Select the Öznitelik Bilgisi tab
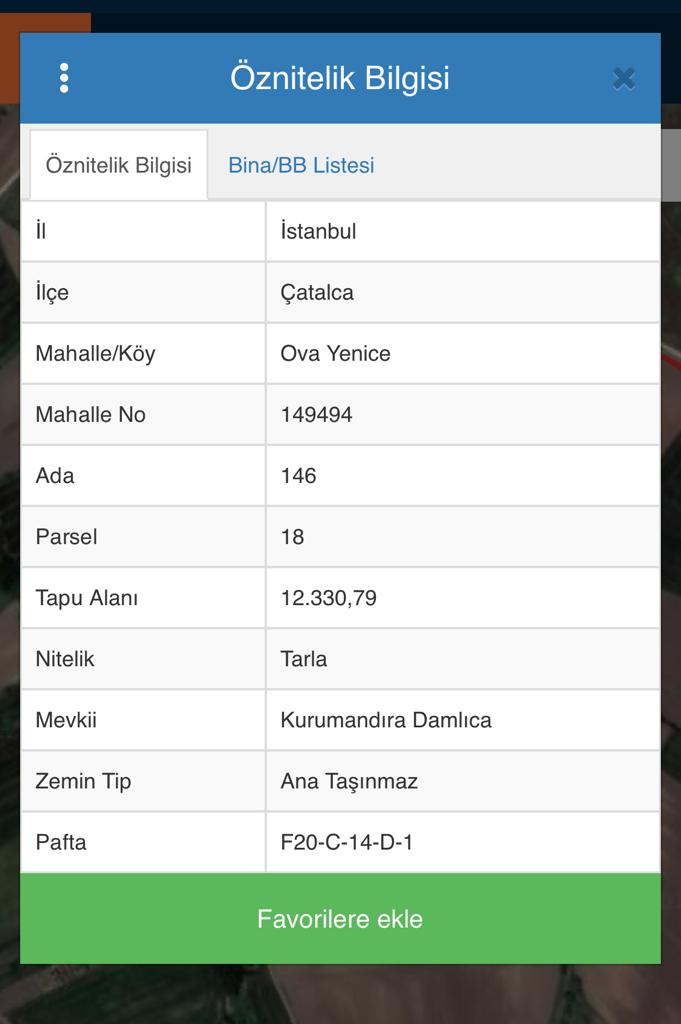This screenshot has width=681, height=1024. (x=119, y=165)
